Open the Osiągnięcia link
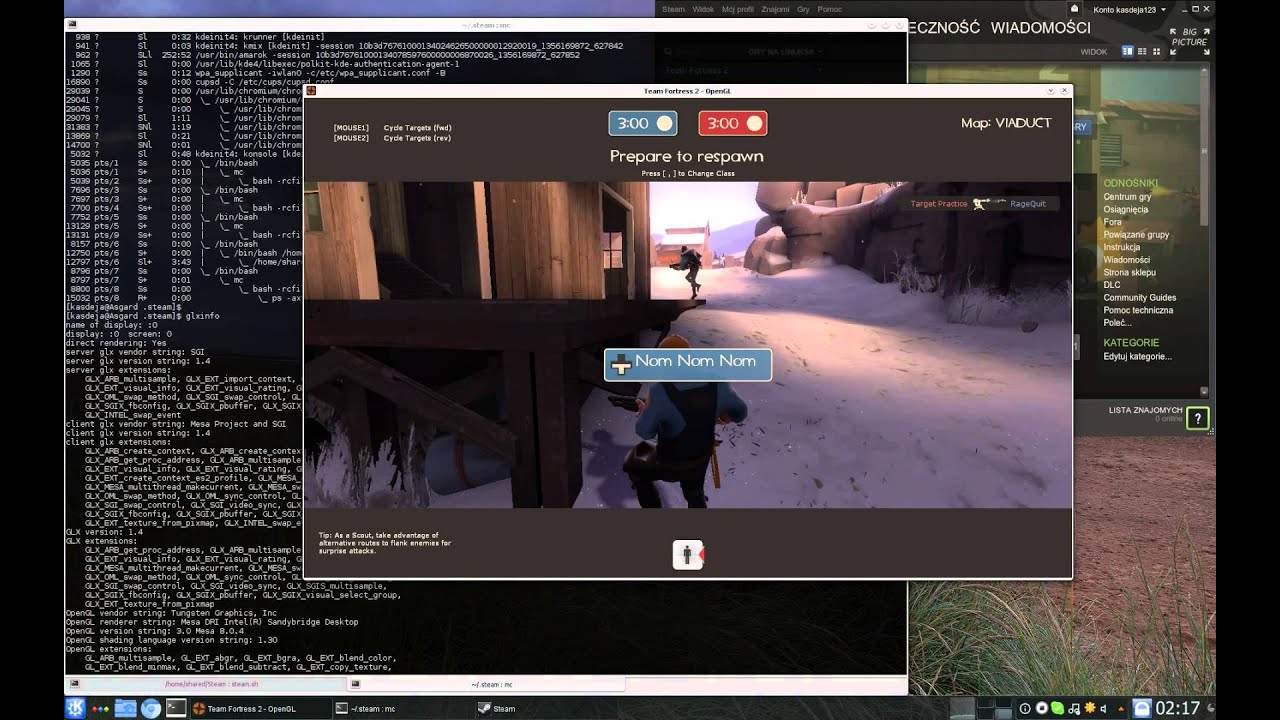This screenshot has width=1280, height=720. click(x=1125, y=210)
